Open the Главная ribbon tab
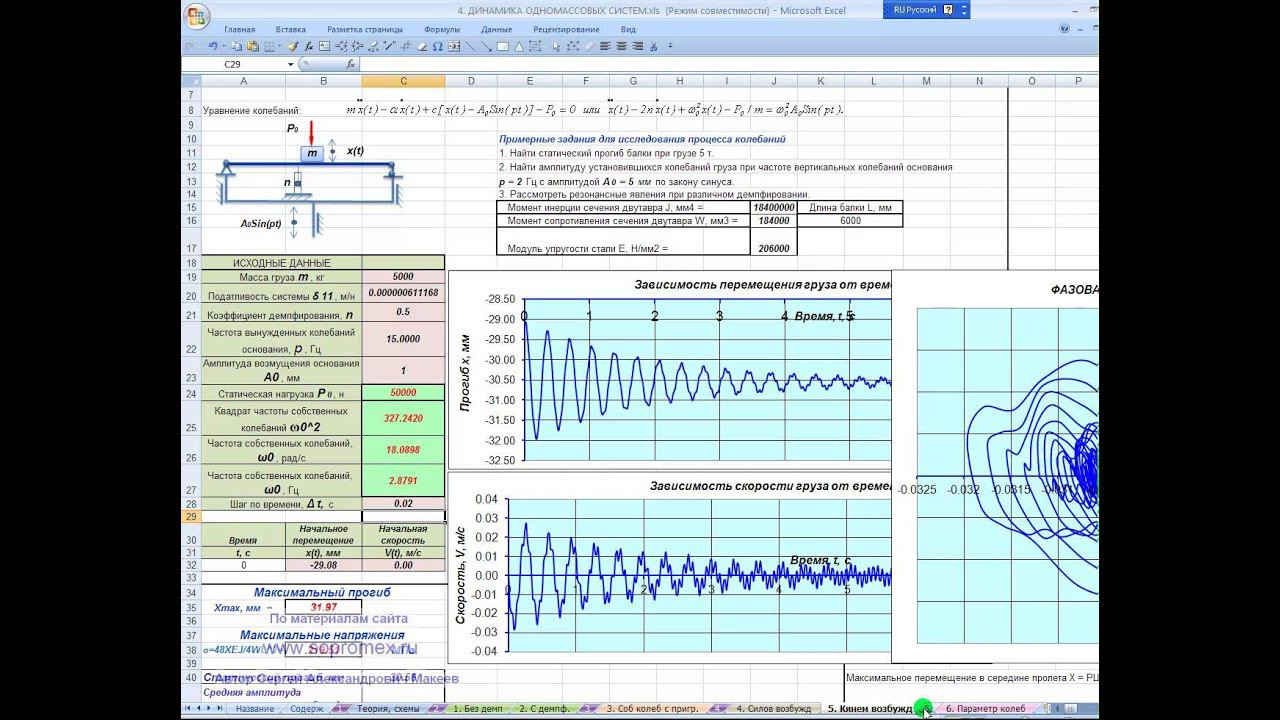This screenshot has height=720, width=1280. pyautogui.click(x=239, y=30)
